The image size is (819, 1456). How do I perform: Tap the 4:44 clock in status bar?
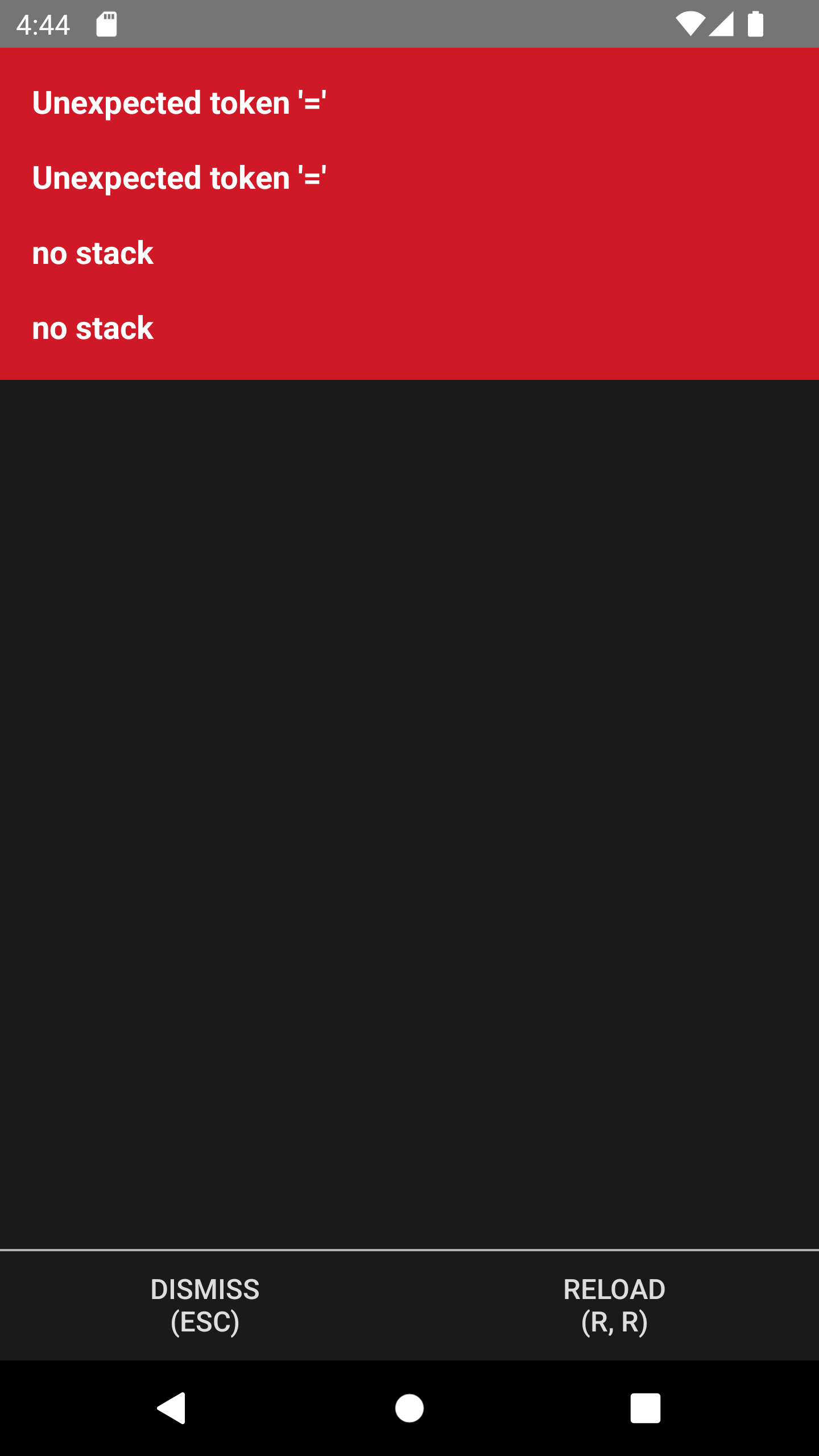coord(43,25)
